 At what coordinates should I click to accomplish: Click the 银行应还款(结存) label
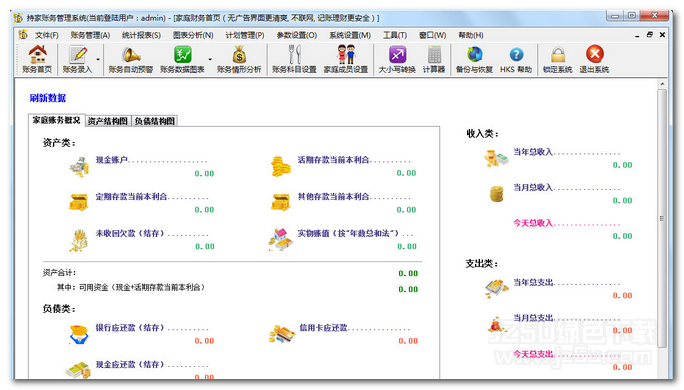130,327
